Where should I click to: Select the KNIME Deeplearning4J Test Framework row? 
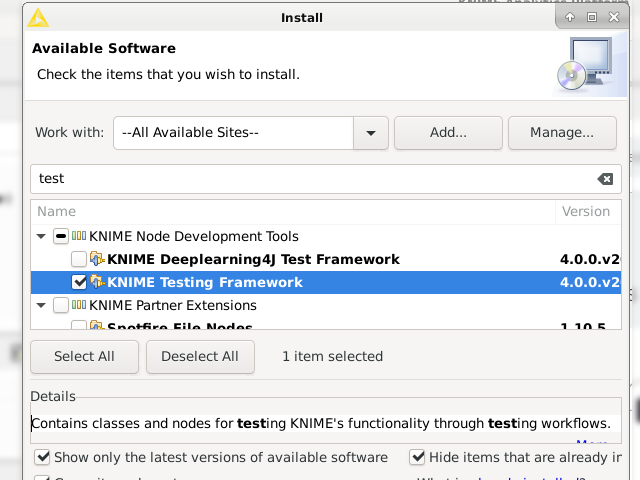coord(326,259)
